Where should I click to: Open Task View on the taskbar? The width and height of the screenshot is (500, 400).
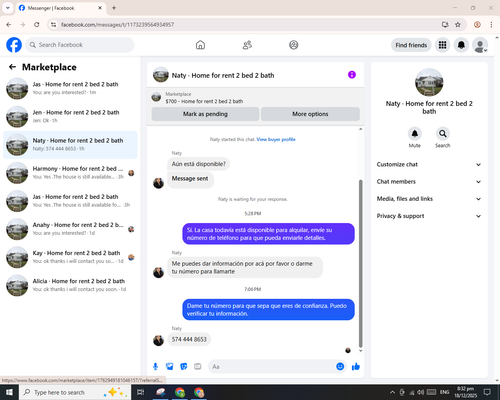pyautogui.click(x=141, y=392)
